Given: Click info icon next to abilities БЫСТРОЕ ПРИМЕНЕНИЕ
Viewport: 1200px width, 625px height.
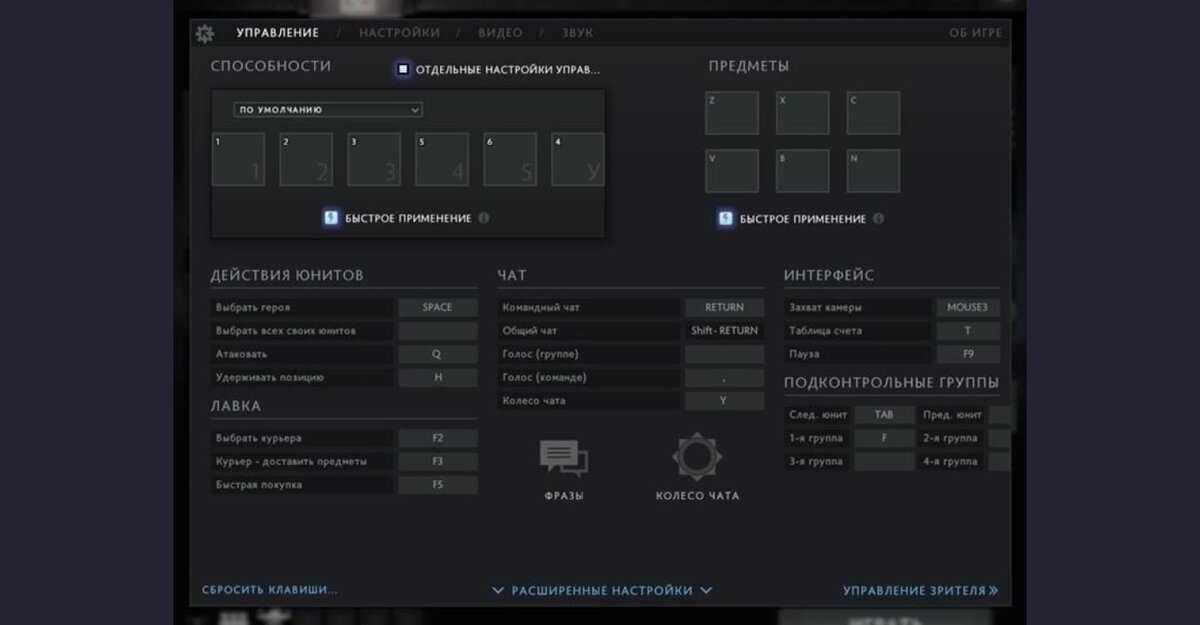Looking at the screenshot, I should point(484,218).
